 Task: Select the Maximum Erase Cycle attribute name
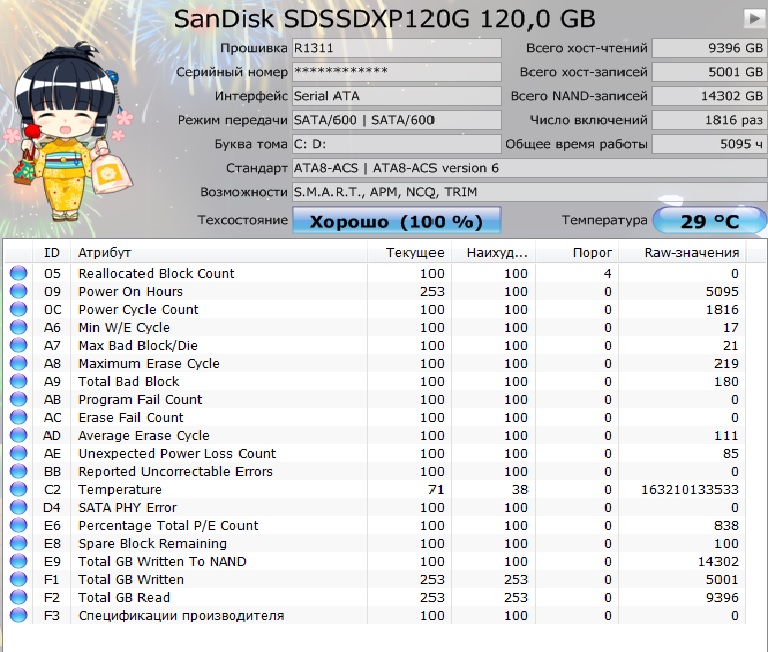pyautogui.click(x=149, y=363)
